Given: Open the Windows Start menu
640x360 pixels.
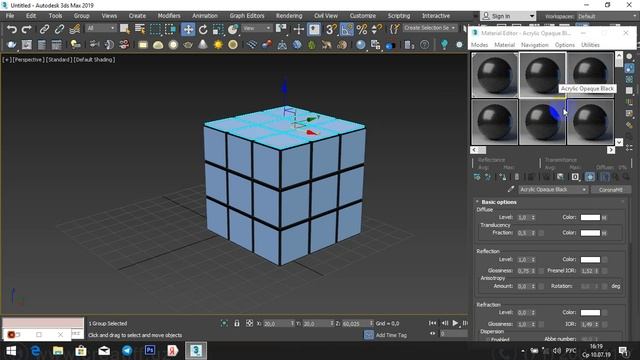Looking at the screenshot, I should pyautogui.click(x=11, y=351).
